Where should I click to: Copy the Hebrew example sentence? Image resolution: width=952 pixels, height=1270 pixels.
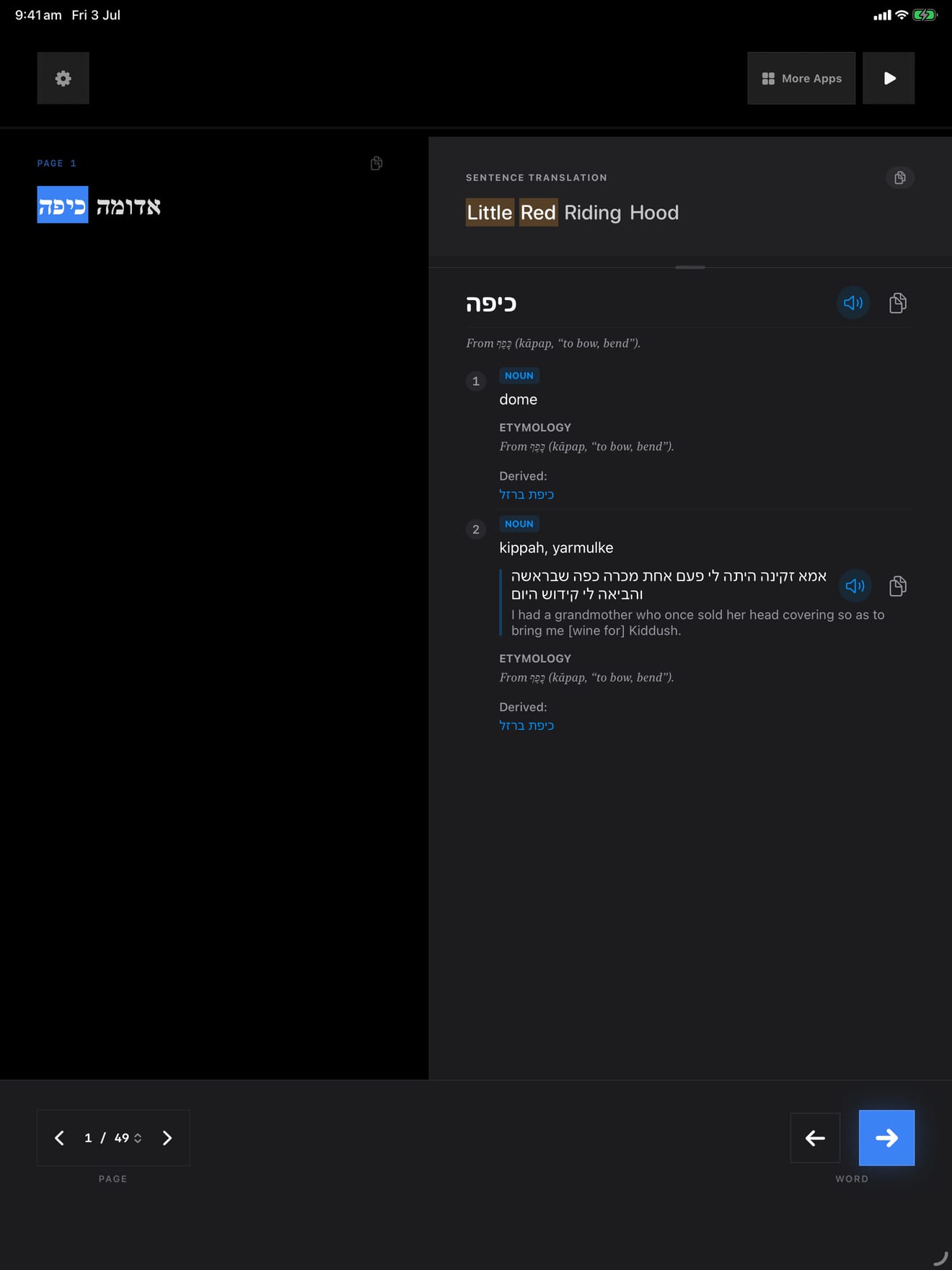click(898, 586)
